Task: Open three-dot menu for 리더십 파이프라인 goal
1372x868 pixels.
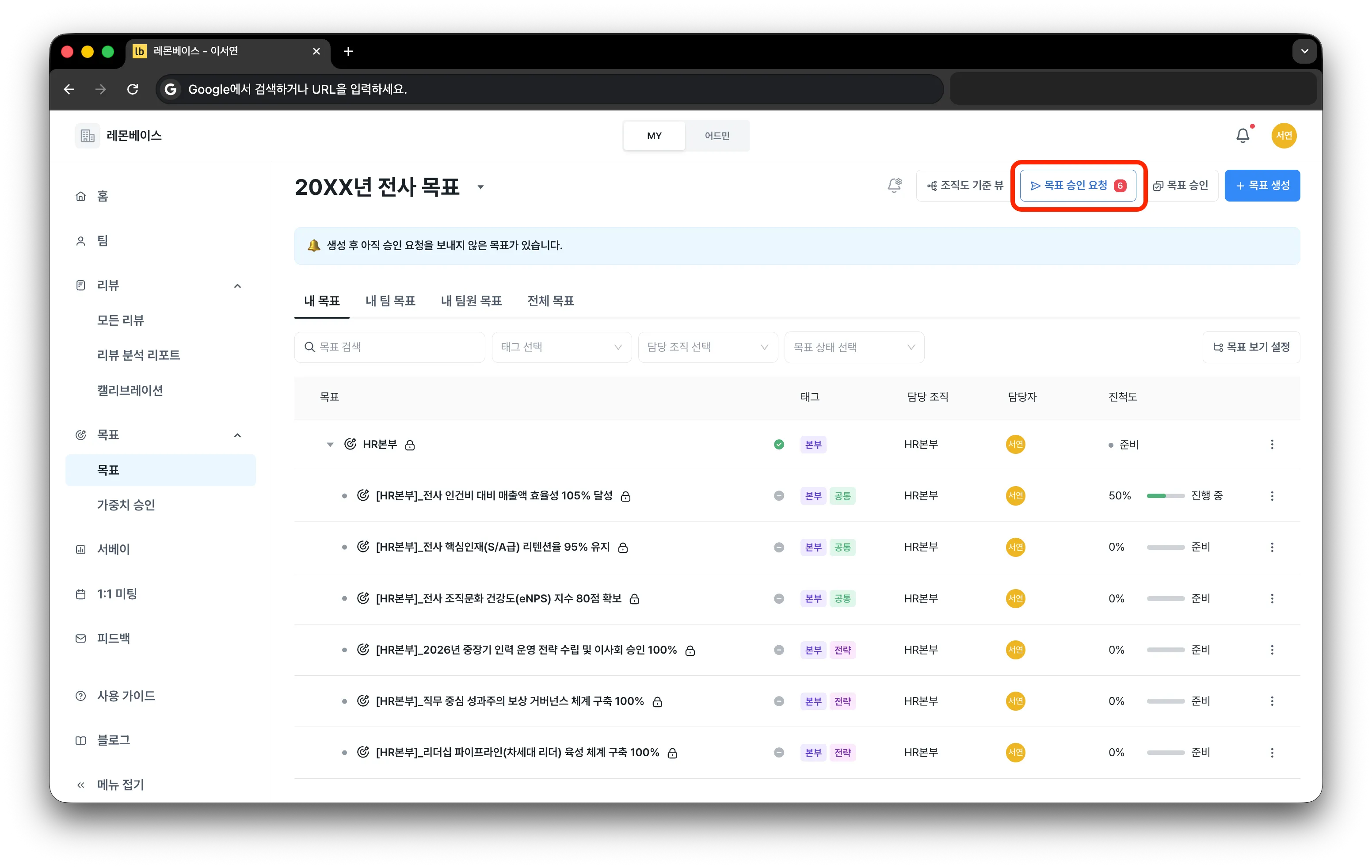Action: tap(1272, 752)
